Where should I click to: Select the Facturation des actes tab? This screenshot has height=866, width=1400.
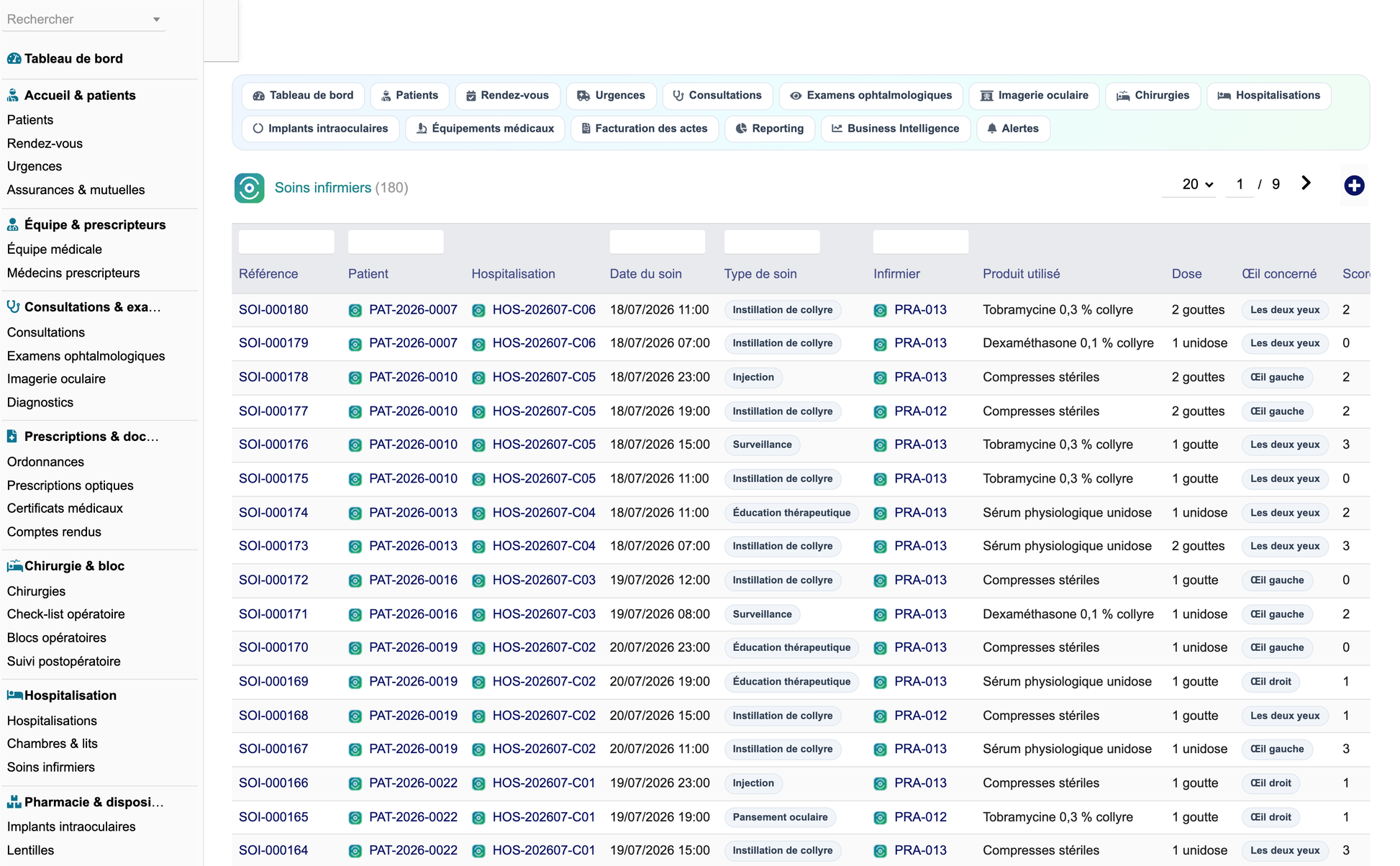pyautogui.click(x=644, y=129)
